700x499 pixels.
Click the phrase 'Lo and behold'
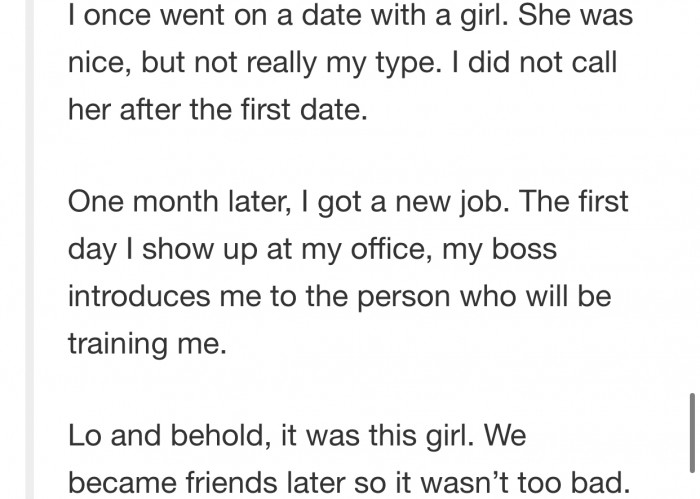168,435
